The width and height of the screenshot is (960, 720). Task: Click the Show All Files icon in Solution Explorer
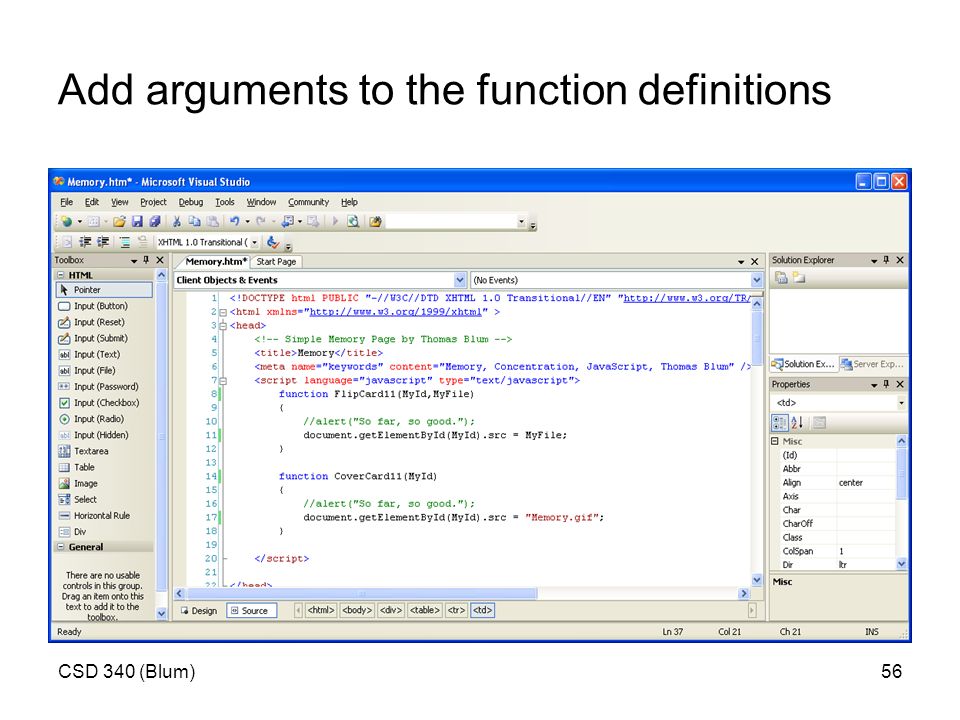(x=799, y=278)
